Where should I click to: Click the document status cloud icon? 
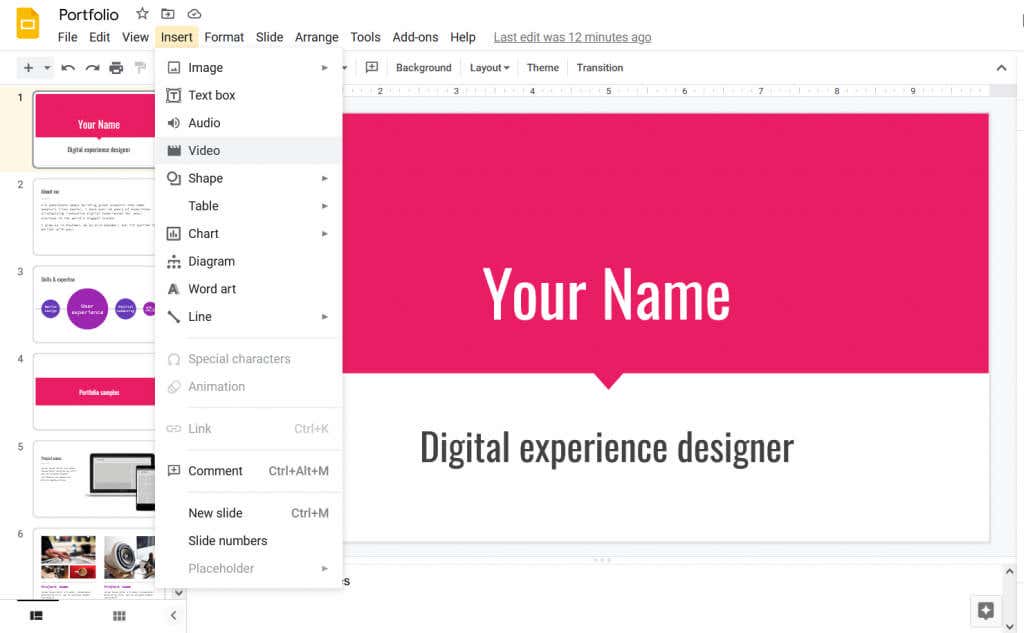point(194,14)
